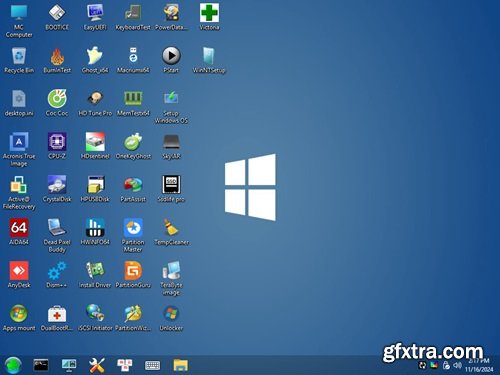
Task: Click the colorful display tray icon
Action: (434, 365)
